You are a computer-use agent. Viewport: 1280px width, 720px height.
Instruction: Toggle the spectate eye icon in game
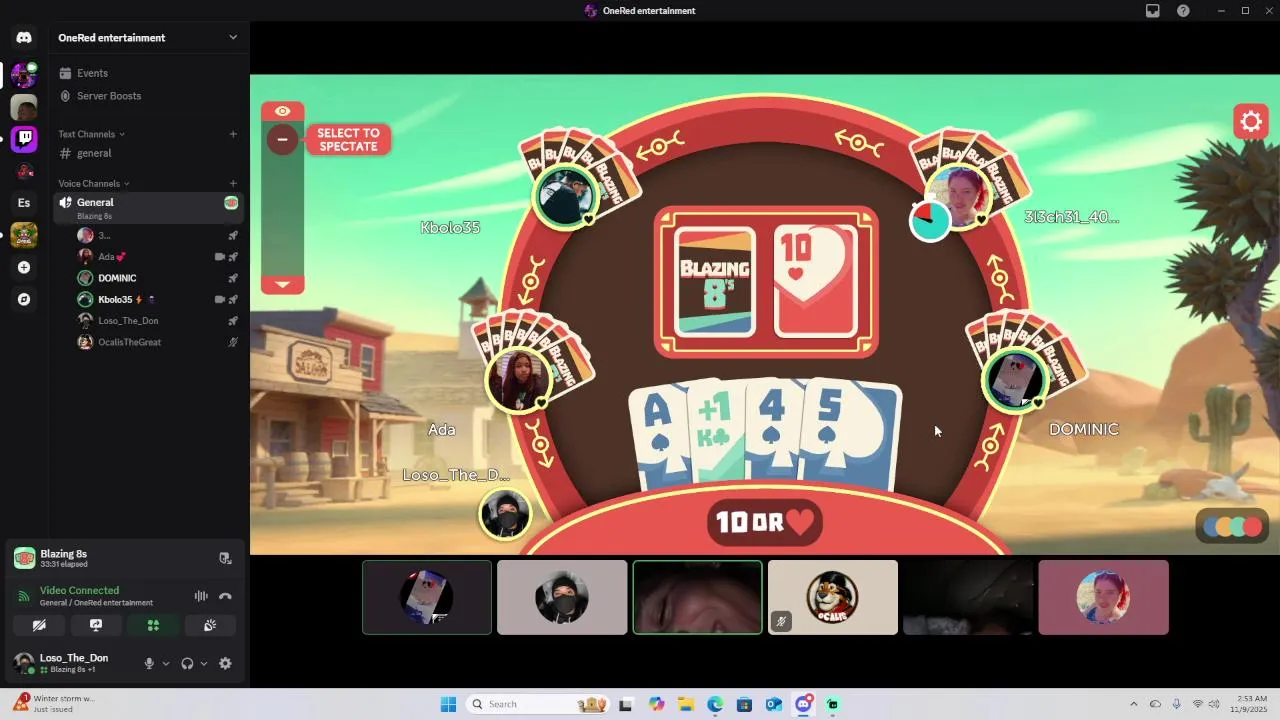(283, 111)
